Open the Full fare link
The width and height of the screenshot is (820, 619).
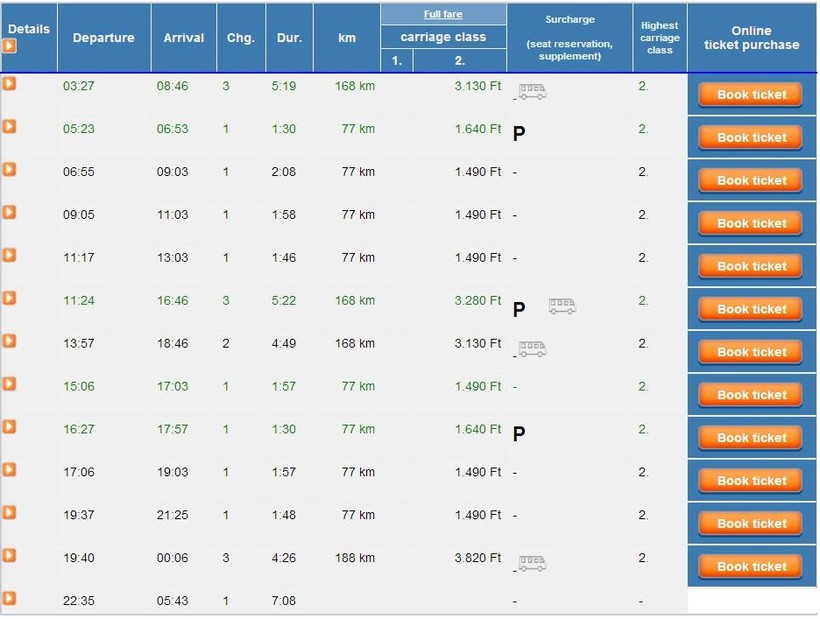(x=443, y=15)
